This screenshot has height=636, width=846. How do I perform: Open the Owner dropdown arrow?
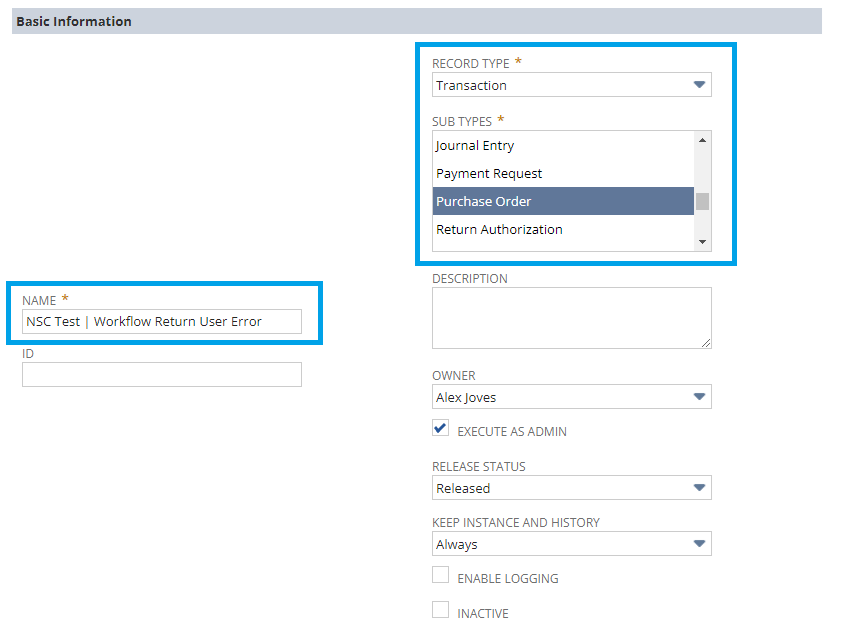pos(699,396)
